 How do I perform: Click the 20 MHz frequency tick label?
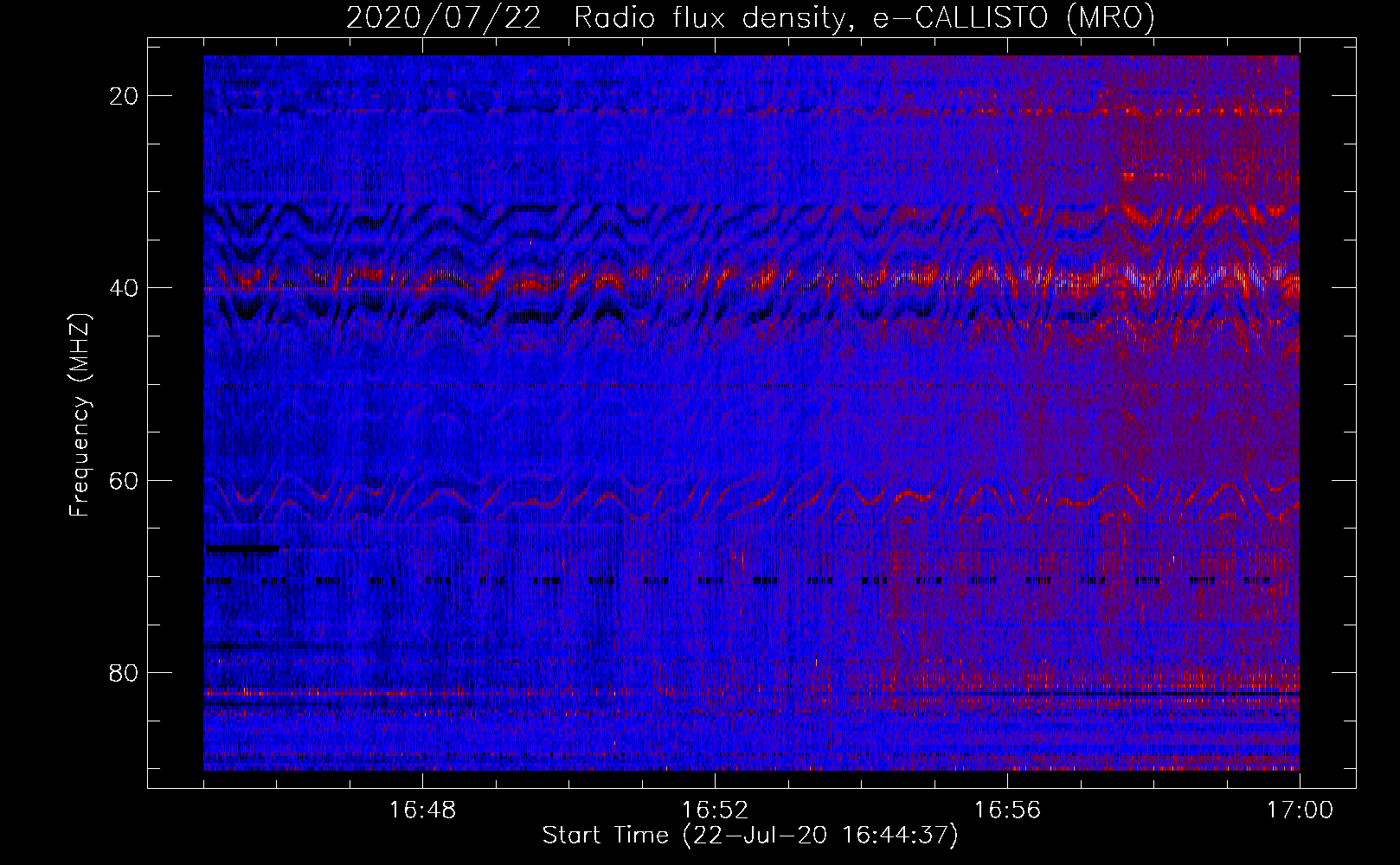click(x=125, y=96)
